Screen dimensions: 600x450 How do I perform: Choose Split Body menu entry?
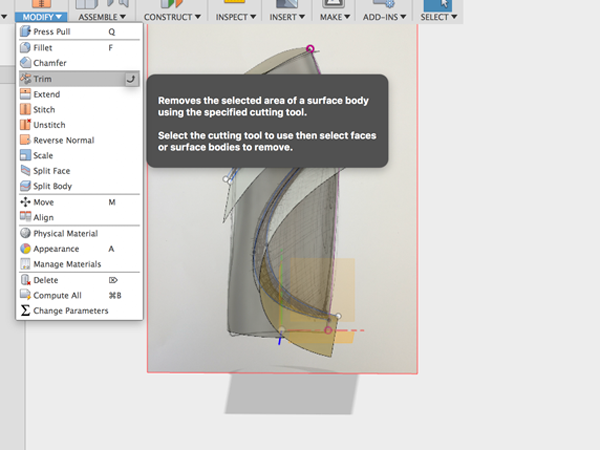(79, 186)
